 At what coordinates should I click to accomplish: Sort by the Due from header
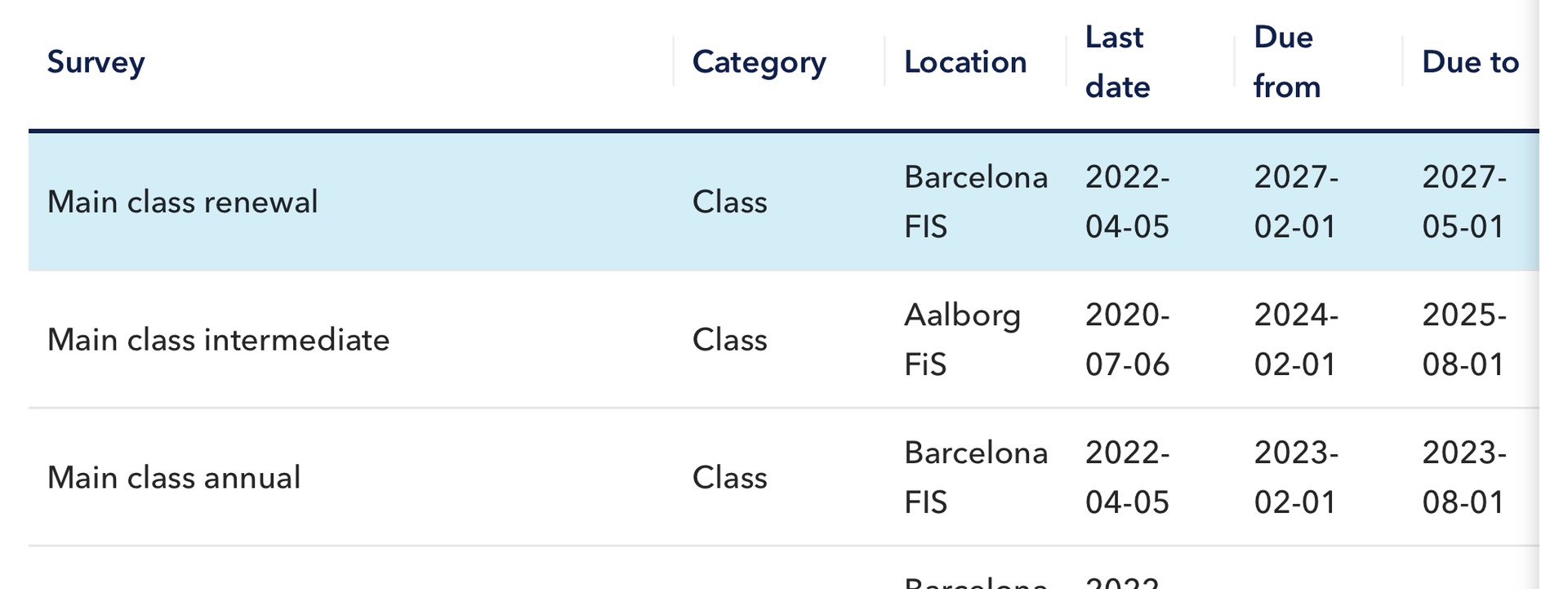(1286, 62)
